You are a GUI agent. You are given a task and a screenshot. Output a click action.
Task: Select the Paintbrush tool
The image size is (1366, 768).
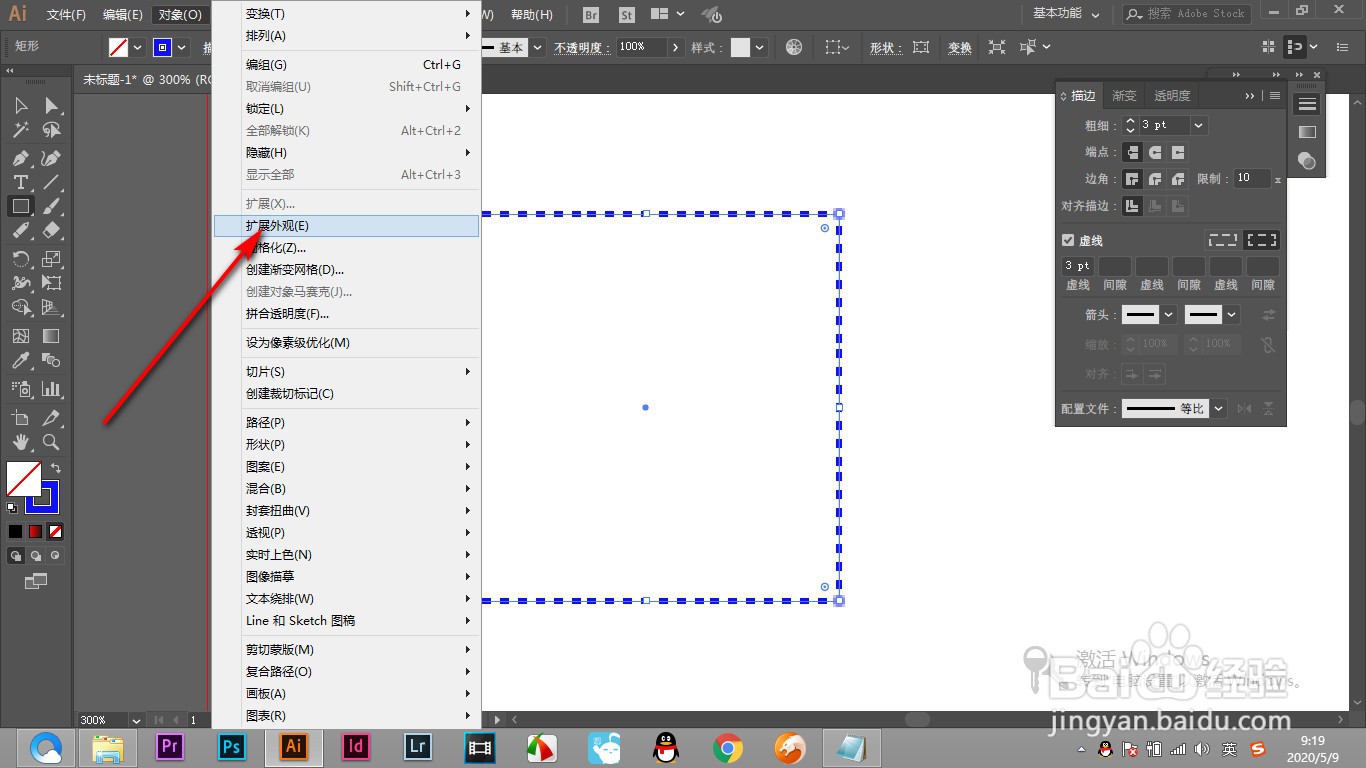(x=51, y=206)
